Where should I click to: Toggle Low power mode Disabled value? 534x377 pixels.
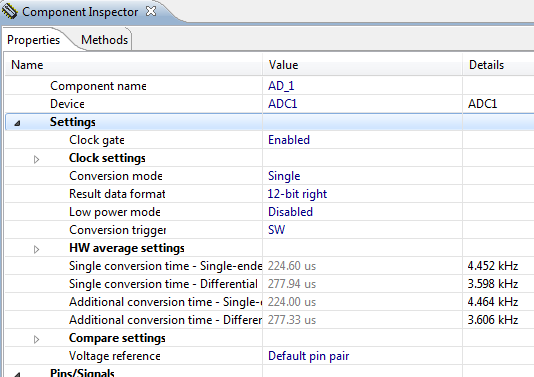click(362, 212)
